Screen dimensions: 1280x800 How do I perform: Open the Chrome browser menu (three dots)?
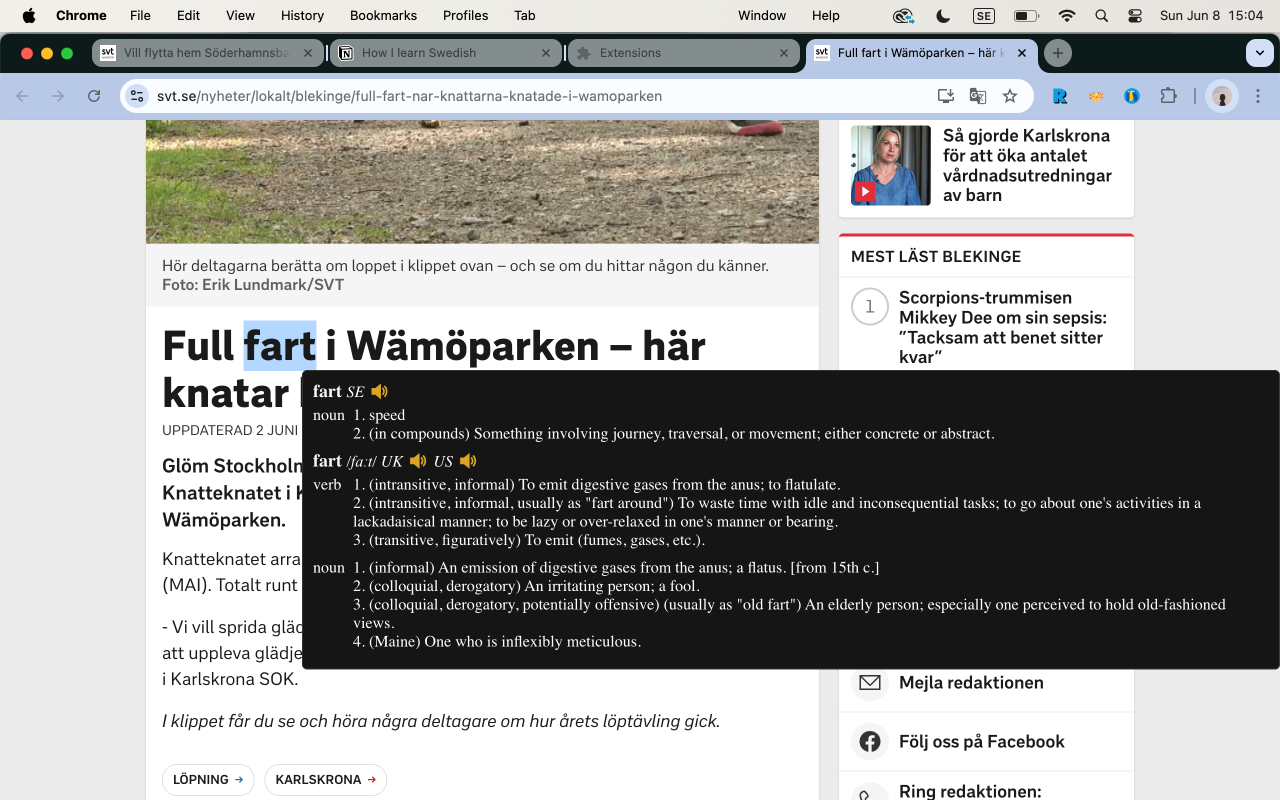pyautogui.click(x=1257, y=96)
